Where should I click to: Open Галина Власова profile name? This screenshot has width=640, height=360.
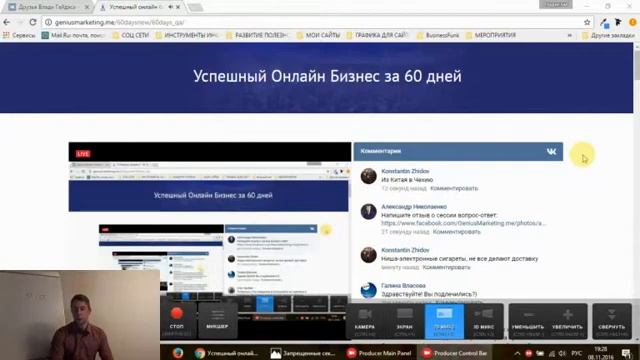tap(403, 285)
